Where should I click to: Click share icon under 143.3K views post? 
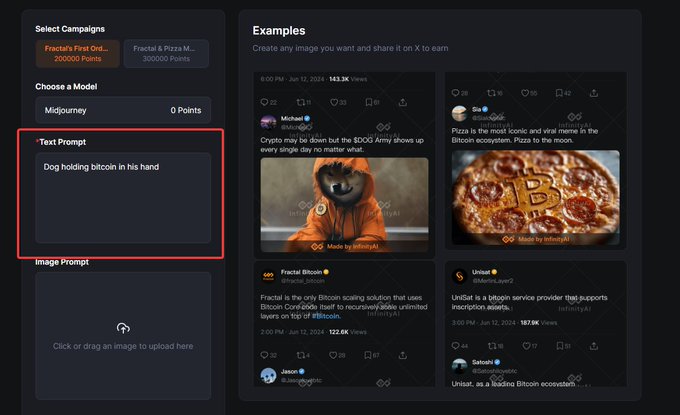point(403,102)
